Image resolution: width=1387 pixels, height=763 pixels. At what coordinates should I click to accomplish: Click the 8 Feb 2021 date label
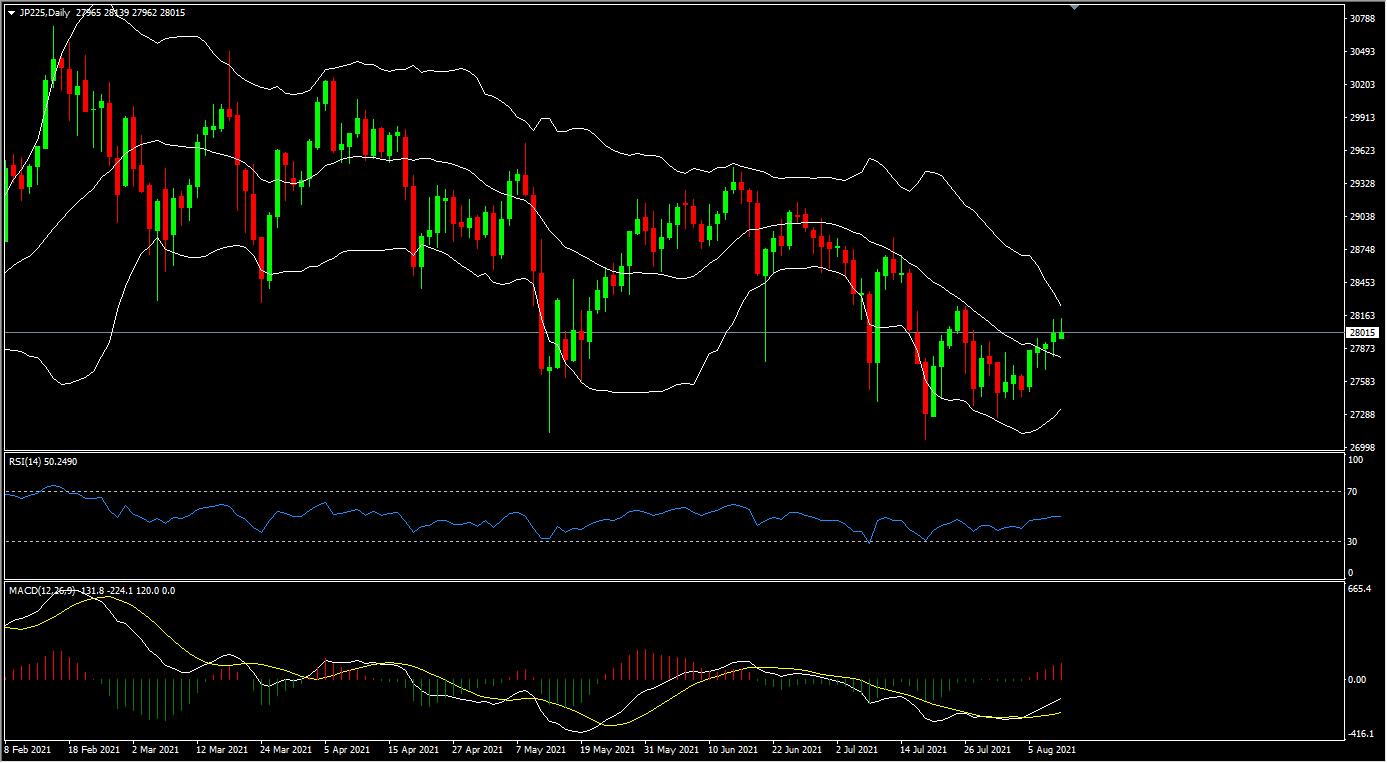point(28,748)
